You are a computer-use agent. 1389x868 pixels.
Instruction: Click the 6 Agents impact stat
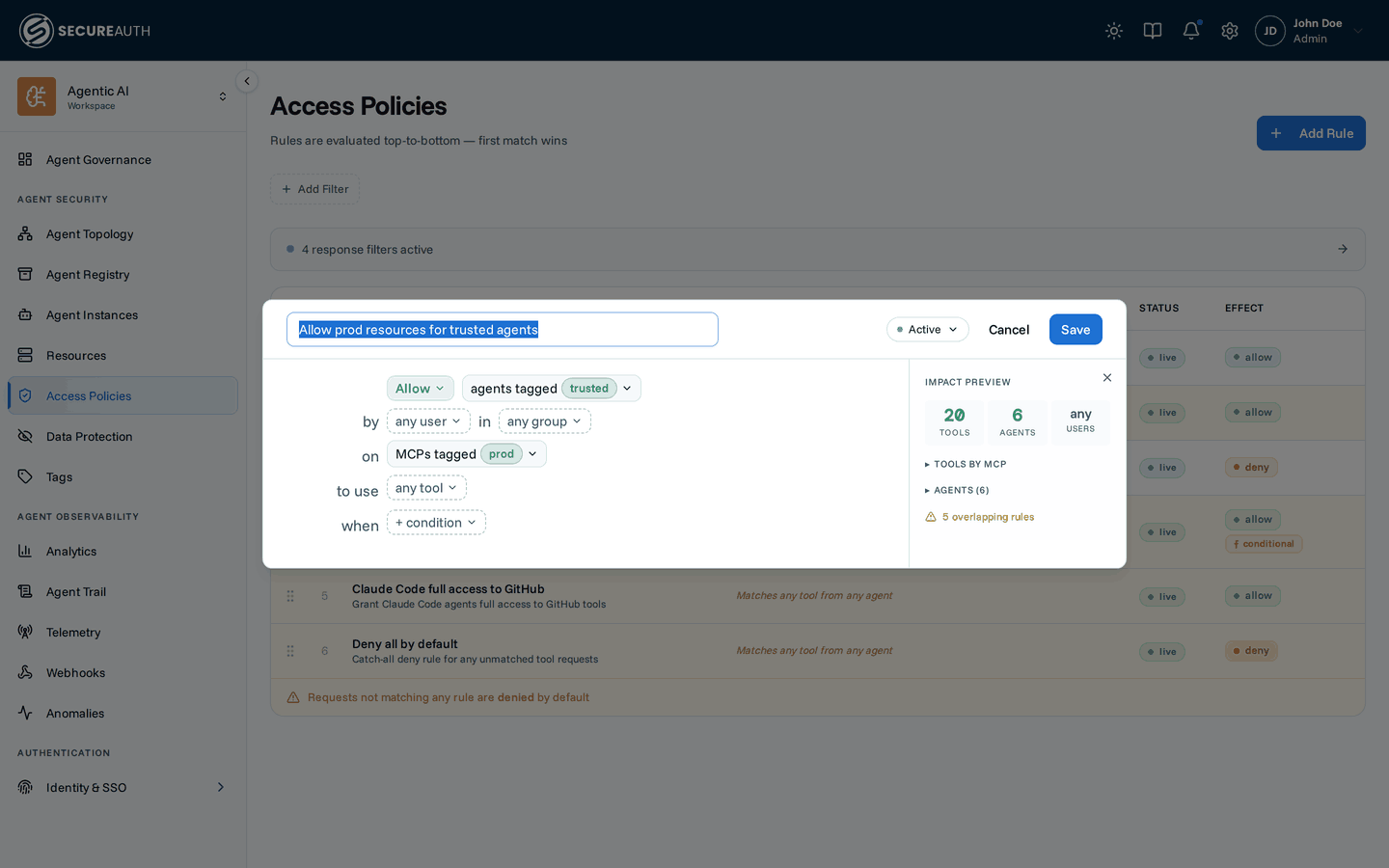coord(1018,422)
